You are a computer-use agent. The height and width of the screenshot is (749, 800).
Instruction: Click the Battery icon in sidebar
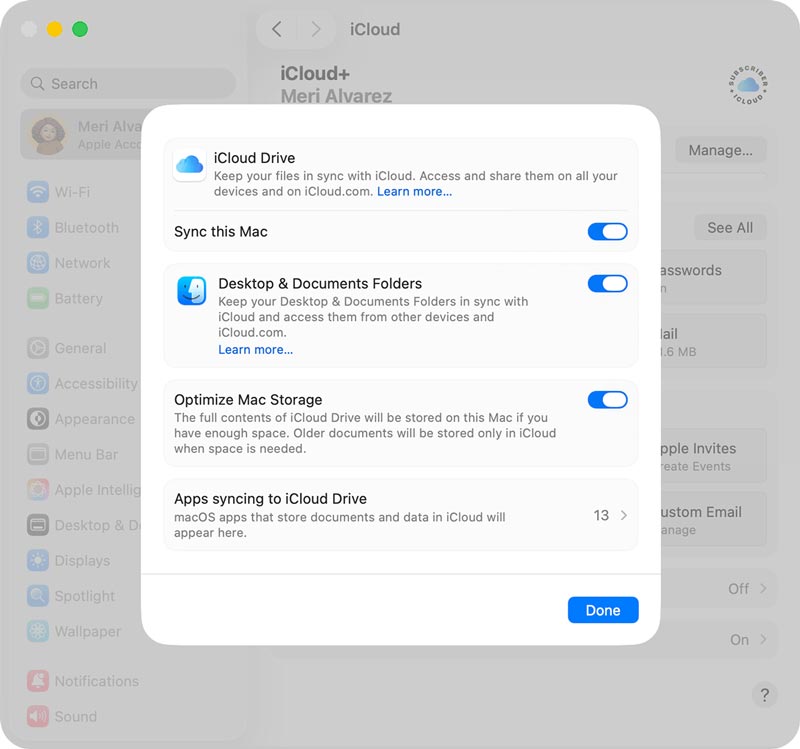point(38,298)
